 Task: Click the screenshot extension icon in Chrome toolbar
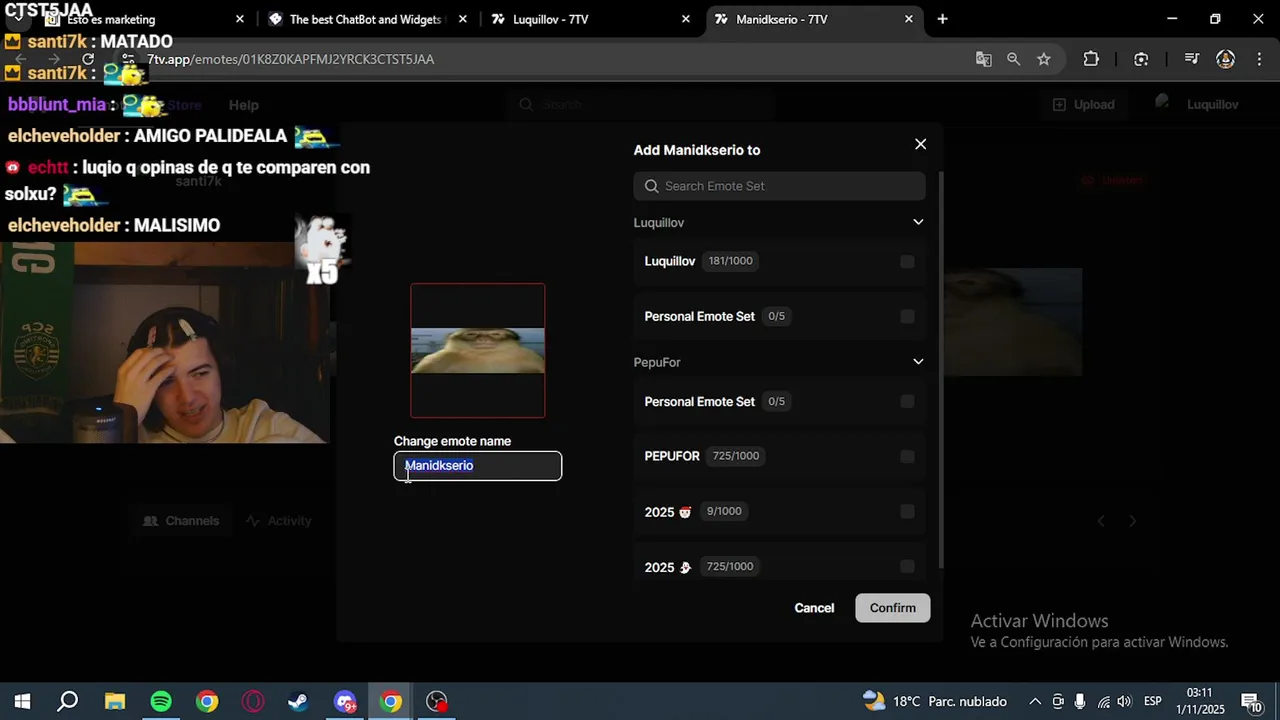pos(1141,59)
